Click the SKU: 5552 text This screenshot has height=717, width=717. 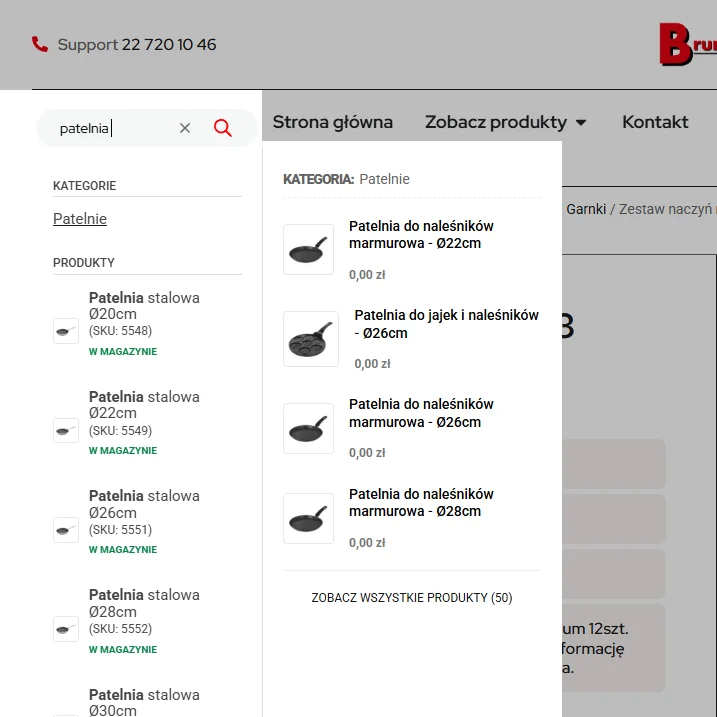120,629
